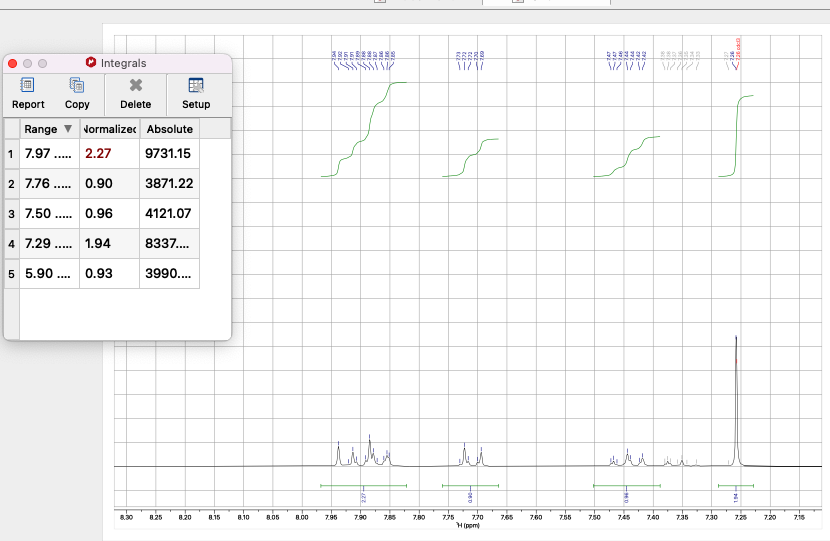Click integral bracket labeled 0.90 under spectrum
Image resolution: width=830 pixels, height=541 pixels.
click(471, 486)
